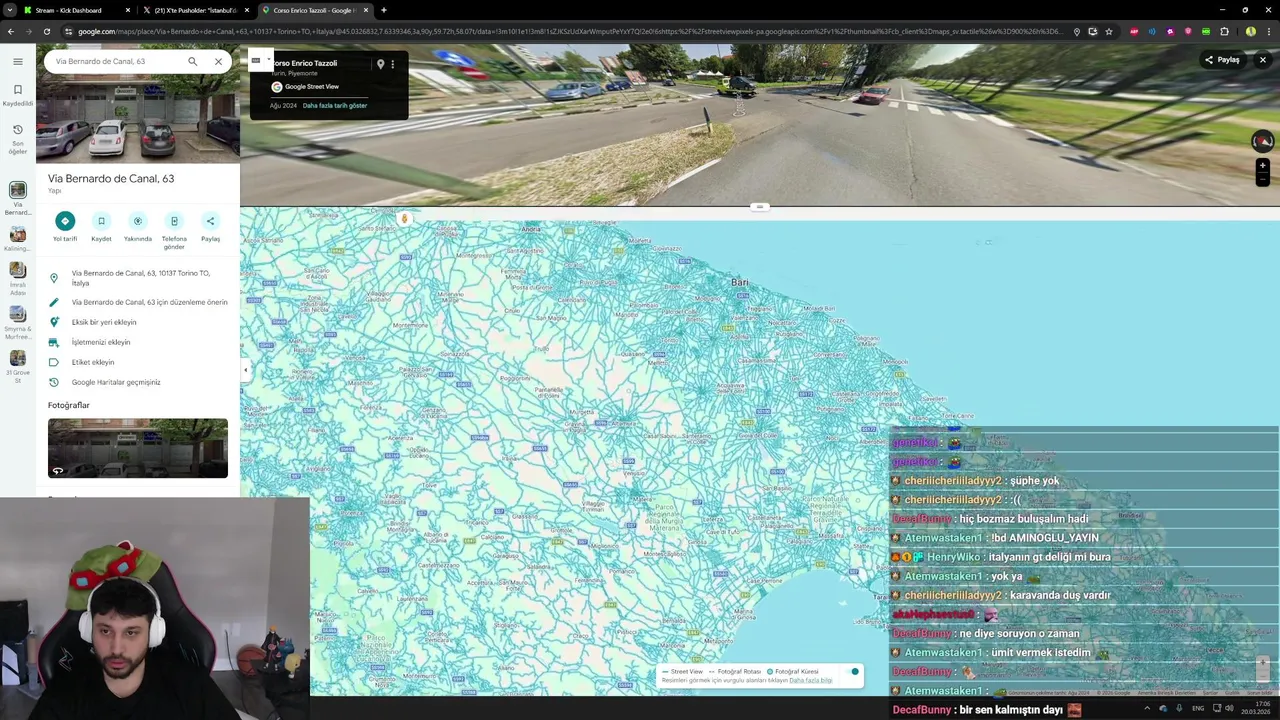Click Etiket ekleyin

[x=138, y=362]
